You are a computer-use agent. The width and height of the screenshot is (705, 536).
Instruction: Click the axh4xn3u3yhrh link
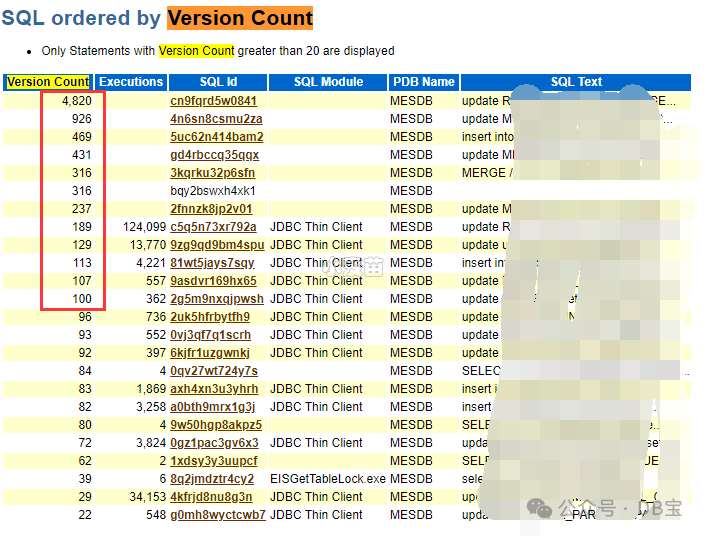(x=214, y=389)
